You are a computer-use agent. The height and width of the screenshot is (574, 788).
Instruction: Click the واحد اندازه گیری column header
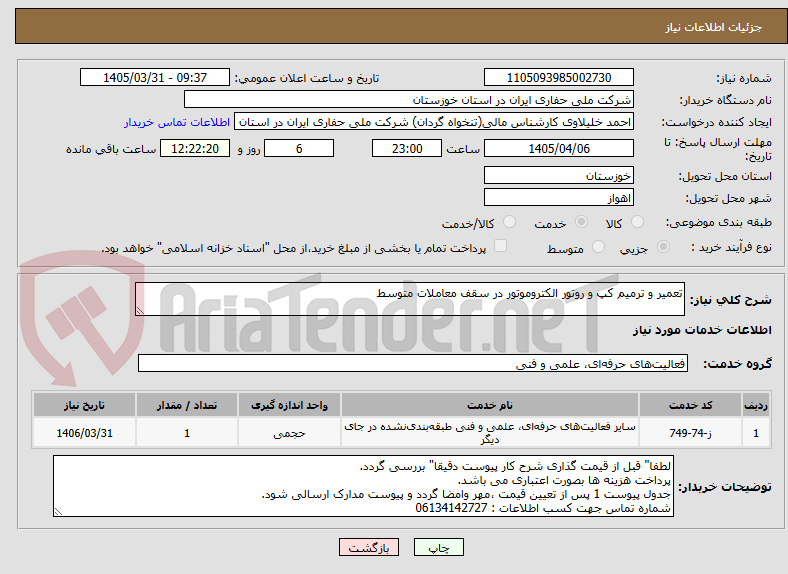289,405
